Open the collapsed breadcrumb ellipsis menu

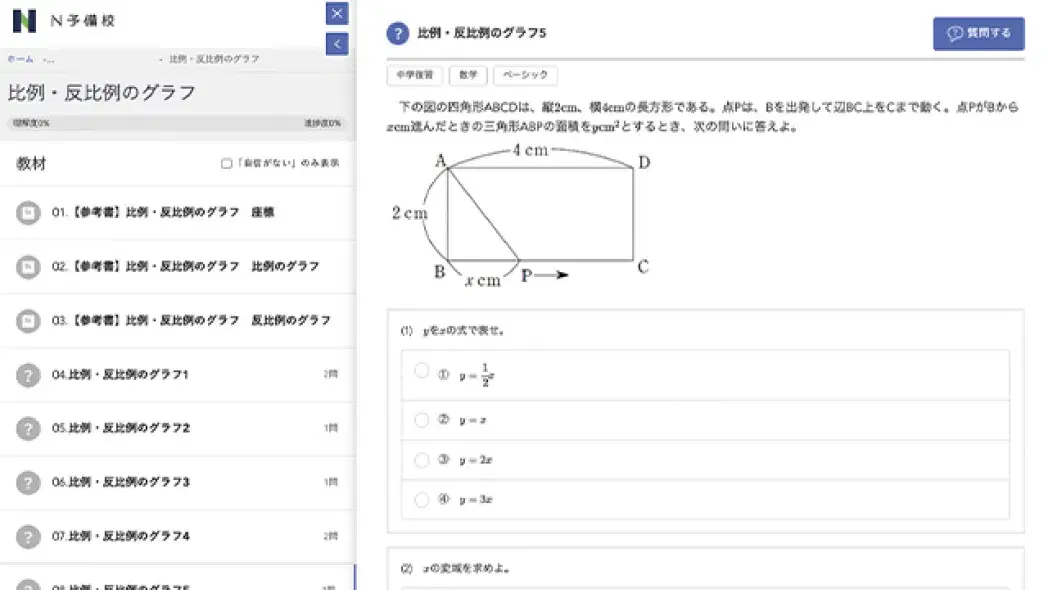(x=48, y=59)
